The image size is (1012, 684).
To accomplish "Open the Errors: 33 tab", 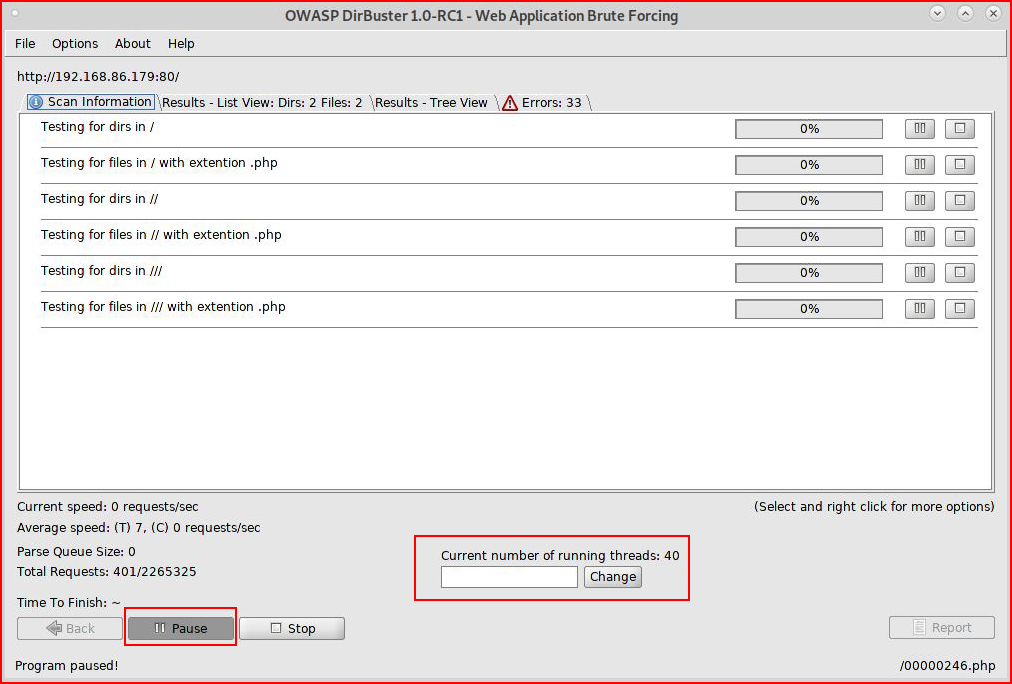I will coord(542,103).
